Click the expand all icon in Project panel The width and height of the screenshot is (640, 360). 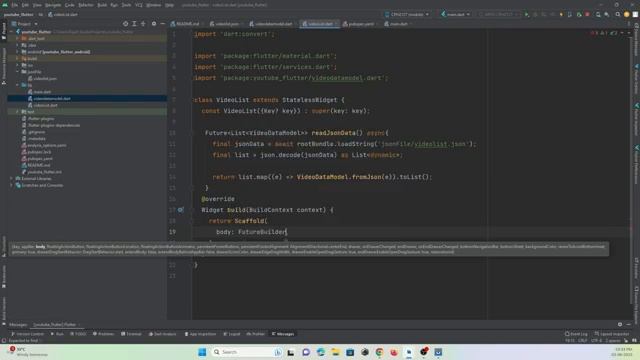pos(134,24)
